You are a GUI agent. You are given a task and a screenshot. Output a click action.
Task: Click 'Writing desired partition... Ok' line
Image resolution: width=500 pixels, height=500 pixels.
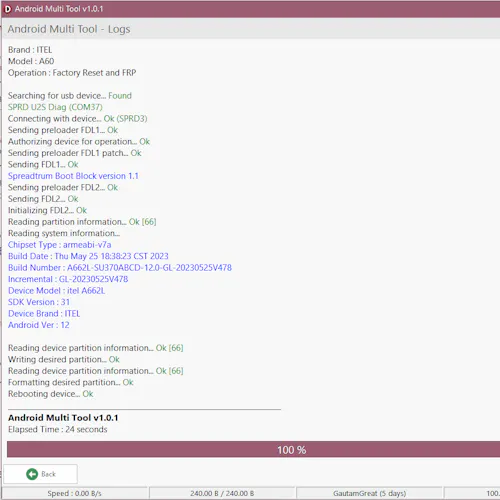pos(64,359)
